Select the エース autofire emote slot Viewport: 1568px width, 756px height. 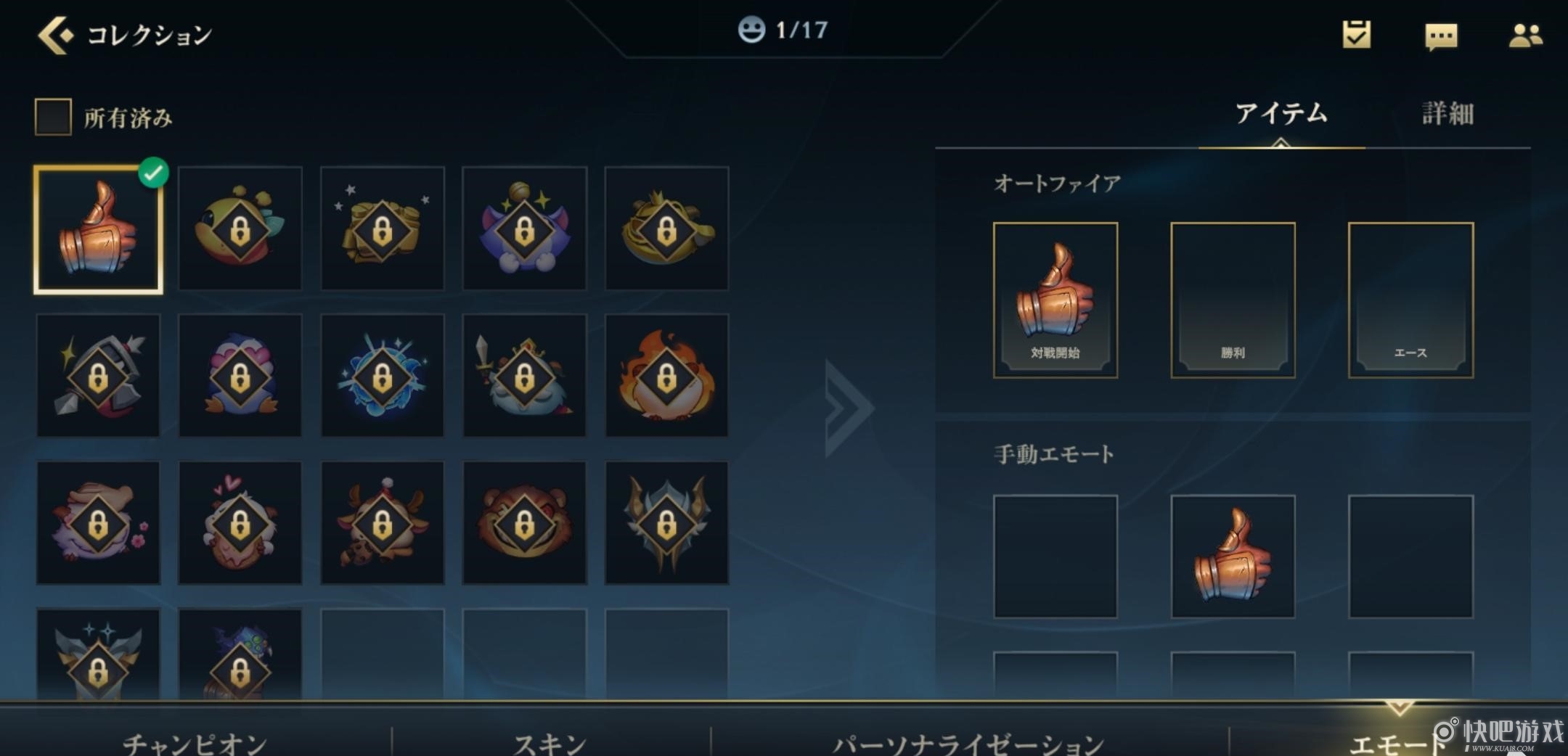[x=1410, y=300]
